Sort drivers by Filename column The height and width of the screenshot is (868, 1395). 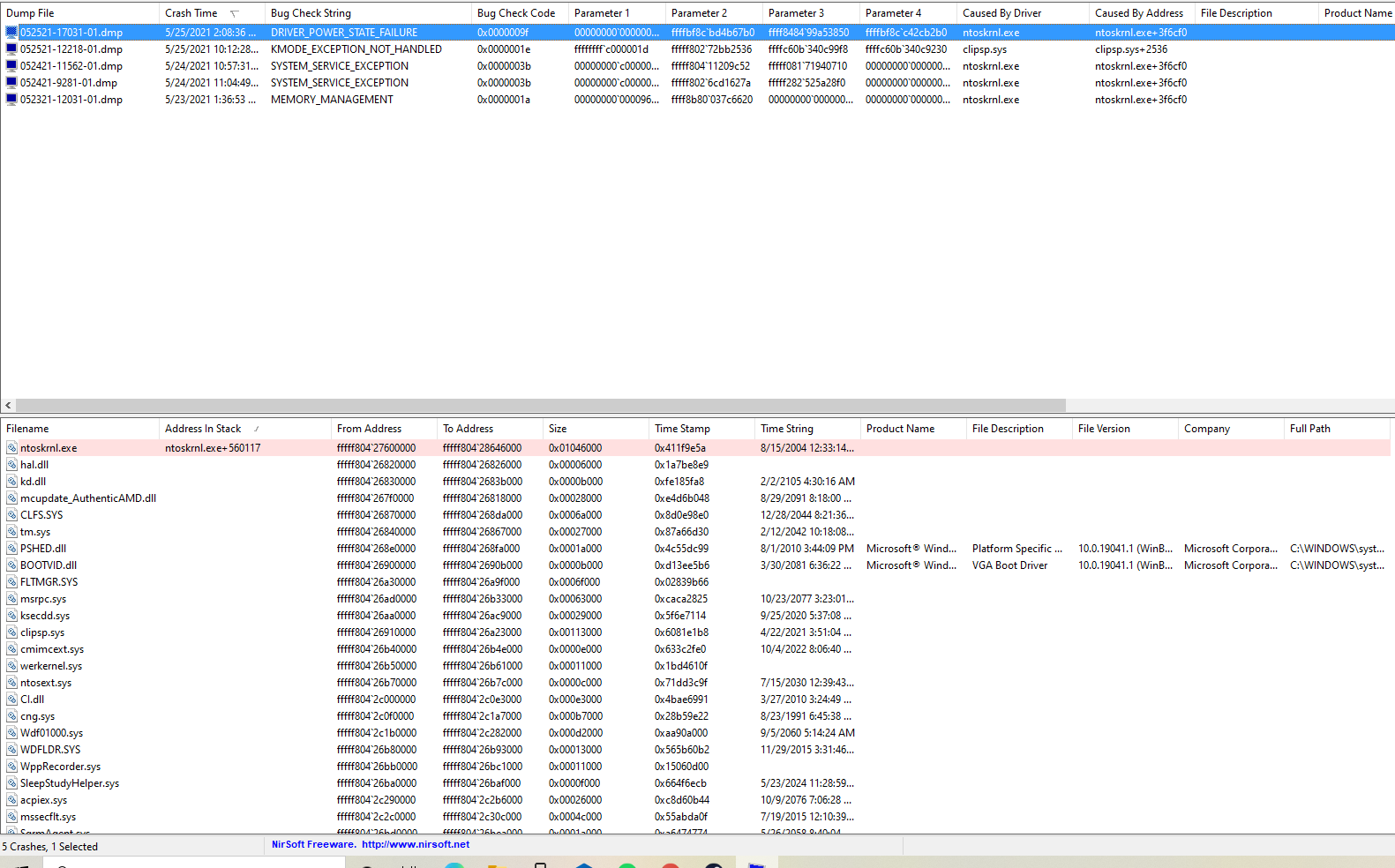coord(79,429)
